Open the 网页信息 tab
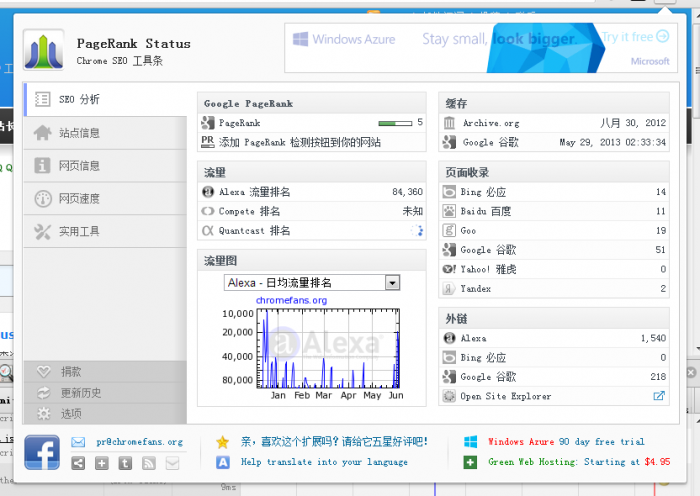The image size is (700, 496). click(x=106, y=166)
